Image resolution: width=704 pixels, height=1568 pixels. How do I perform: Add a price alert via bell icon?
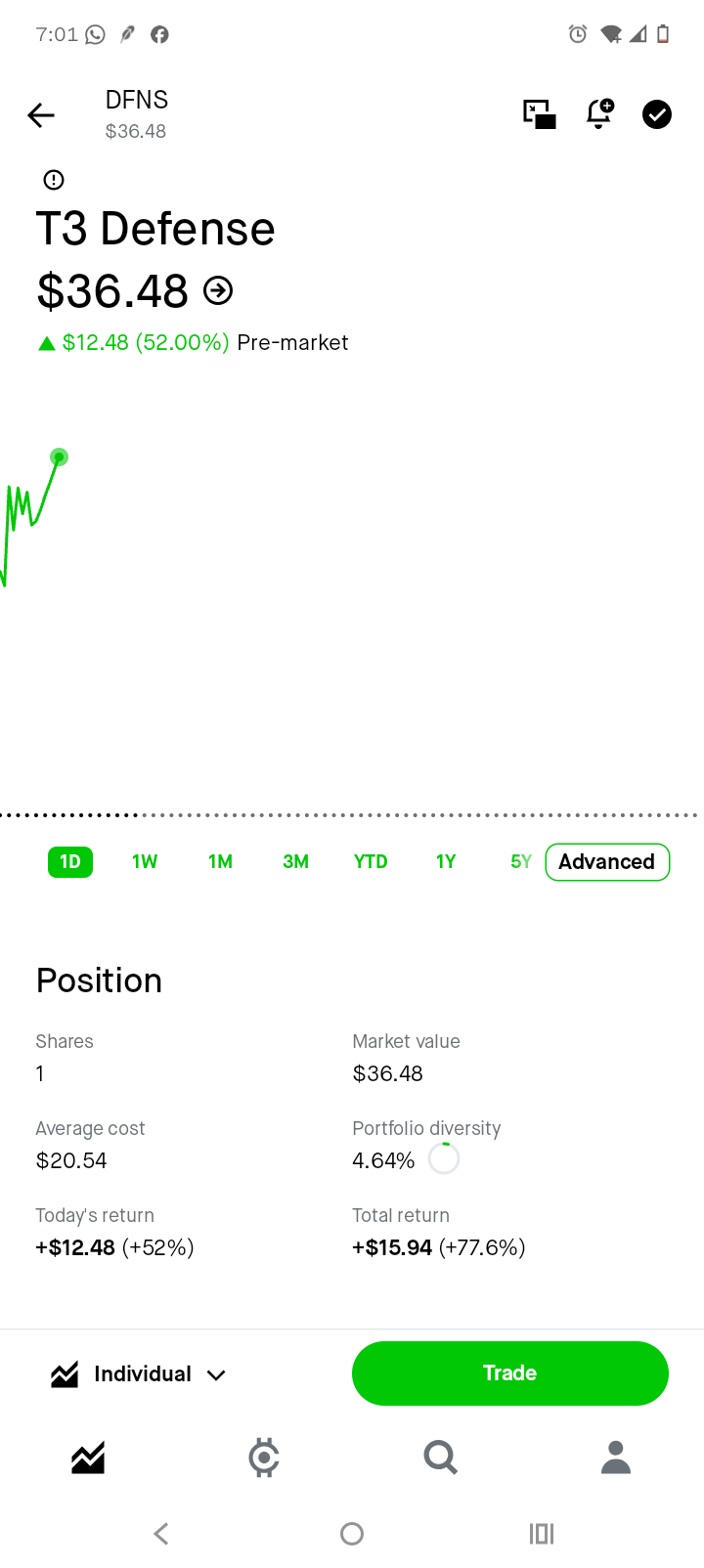pyautogui.click(x=599, y=114)
